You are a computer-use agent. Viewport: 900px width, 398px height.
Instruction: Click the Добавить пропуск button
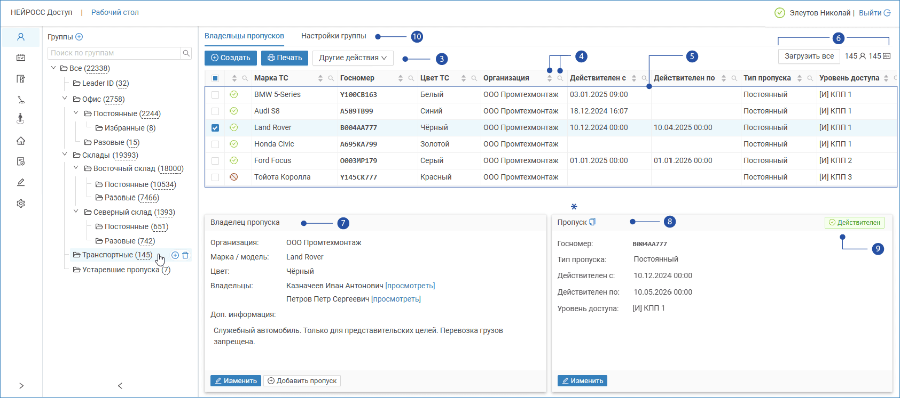pyautogui.click(x=302, y=381)
